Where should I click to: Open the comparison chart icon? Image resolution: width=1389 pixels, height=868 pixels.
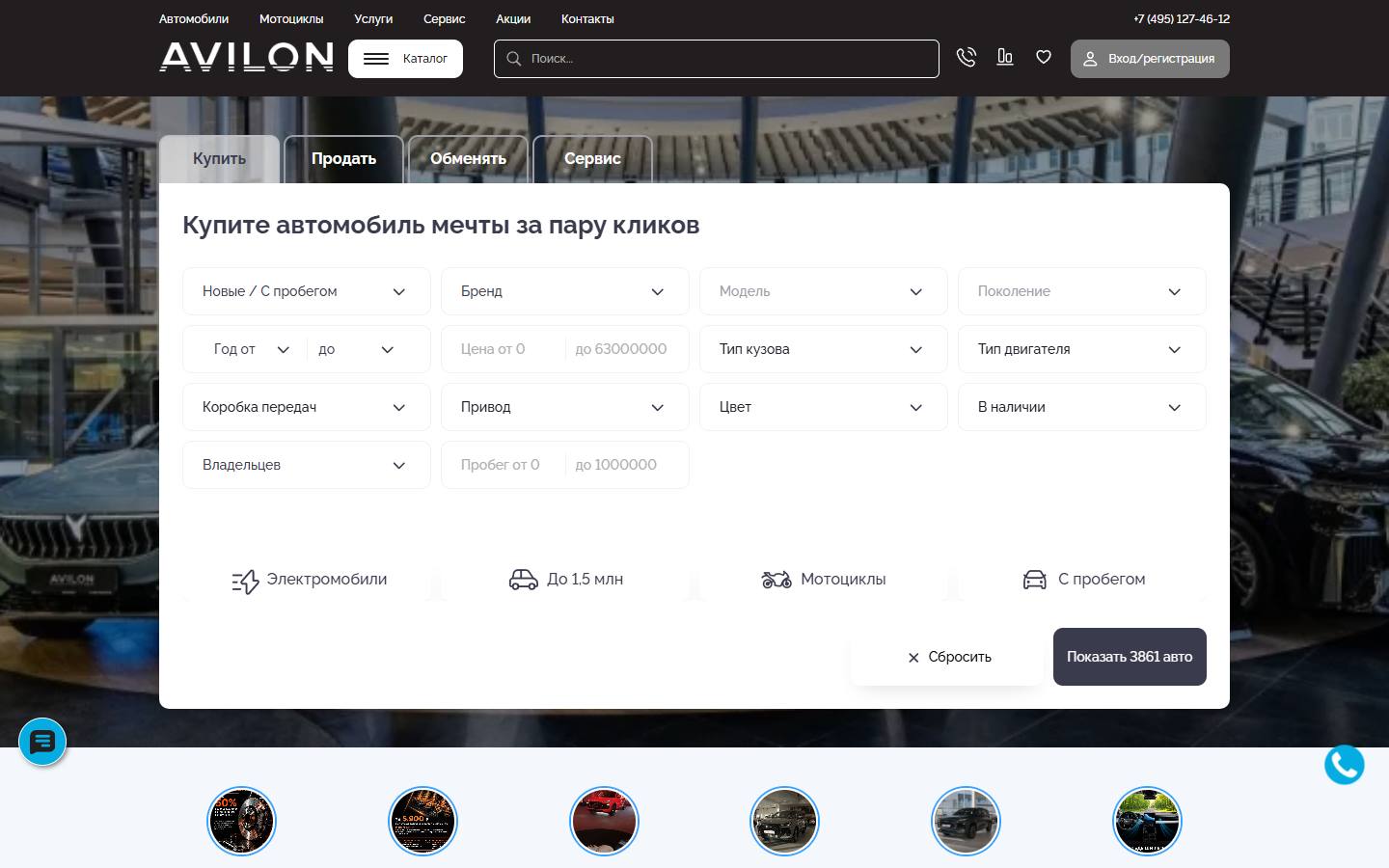[x=1004, y=58]
